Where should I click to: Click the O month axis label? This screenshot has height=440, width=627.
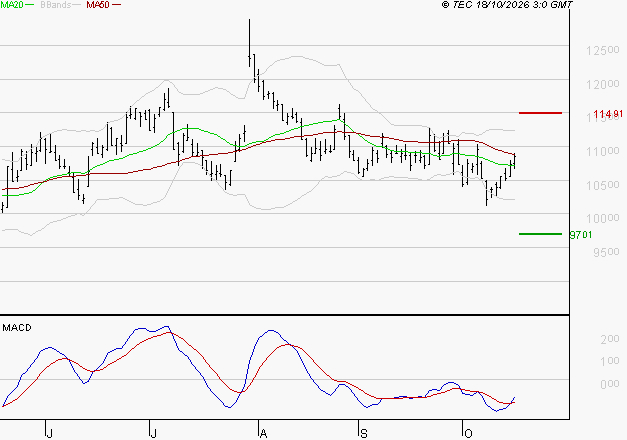click(x=468, y=434)
